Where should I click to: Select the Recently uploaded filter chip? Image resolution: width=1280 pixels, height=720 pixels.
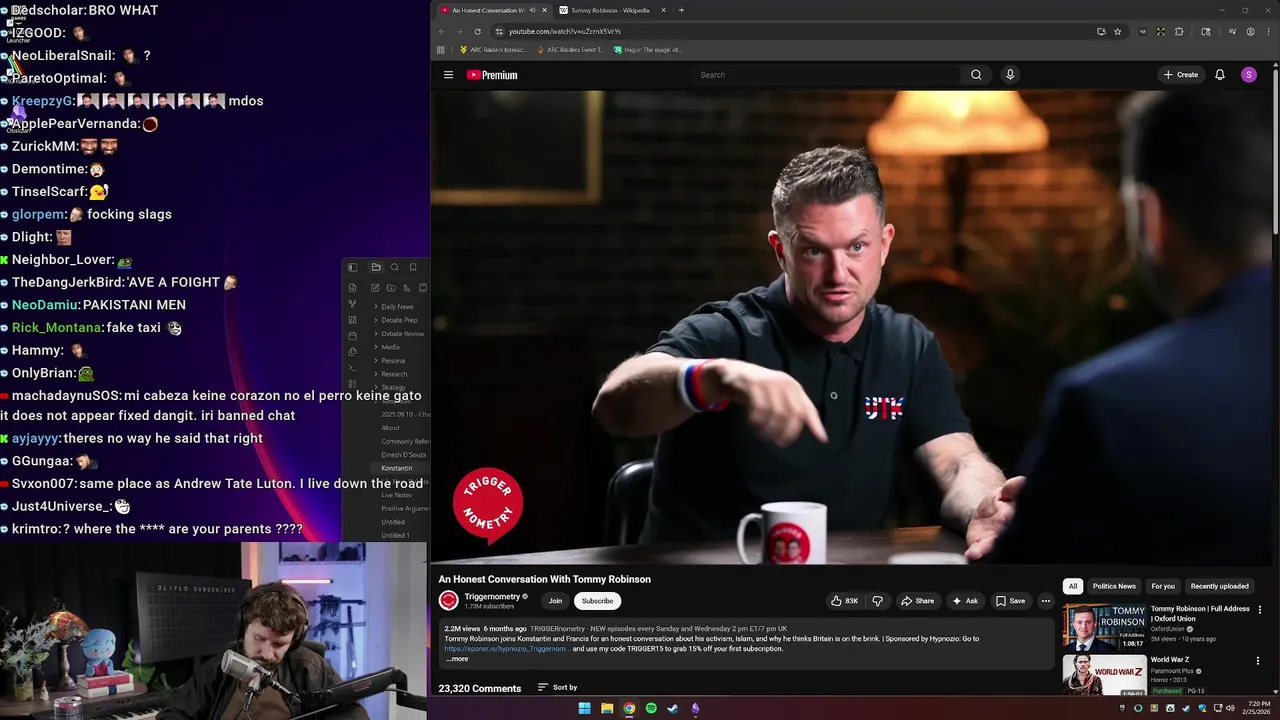click(x=1219, y=586)
